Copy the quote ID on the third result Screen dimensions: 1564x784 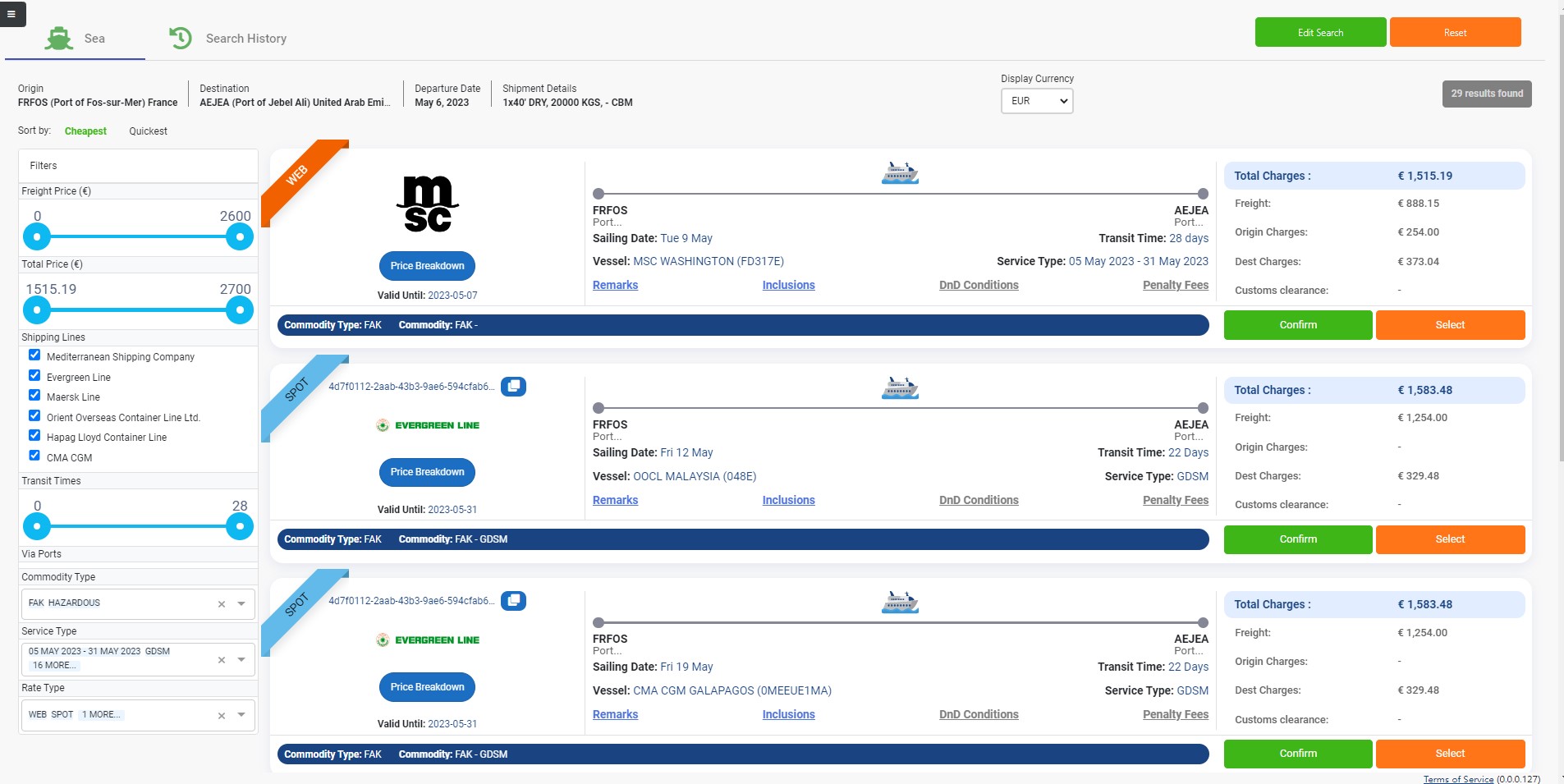514,600
